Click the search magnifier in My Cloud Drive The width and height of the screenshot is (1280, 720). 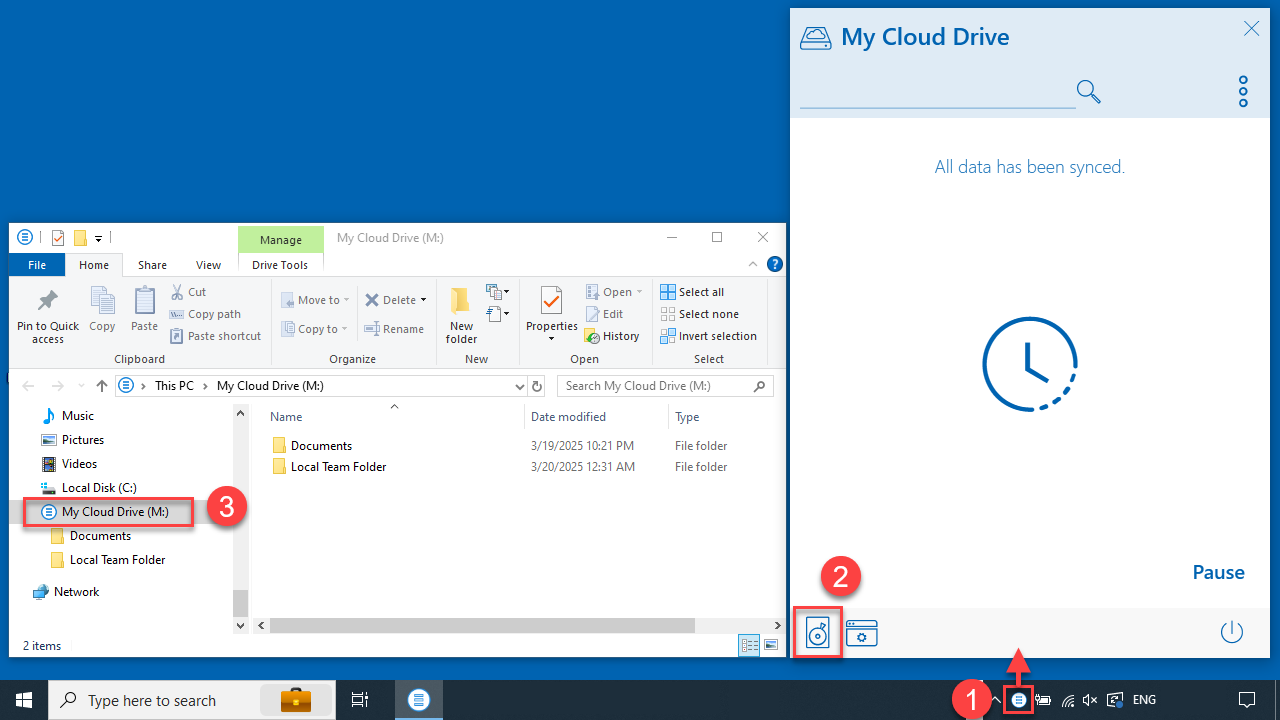tap(1089, 92)
